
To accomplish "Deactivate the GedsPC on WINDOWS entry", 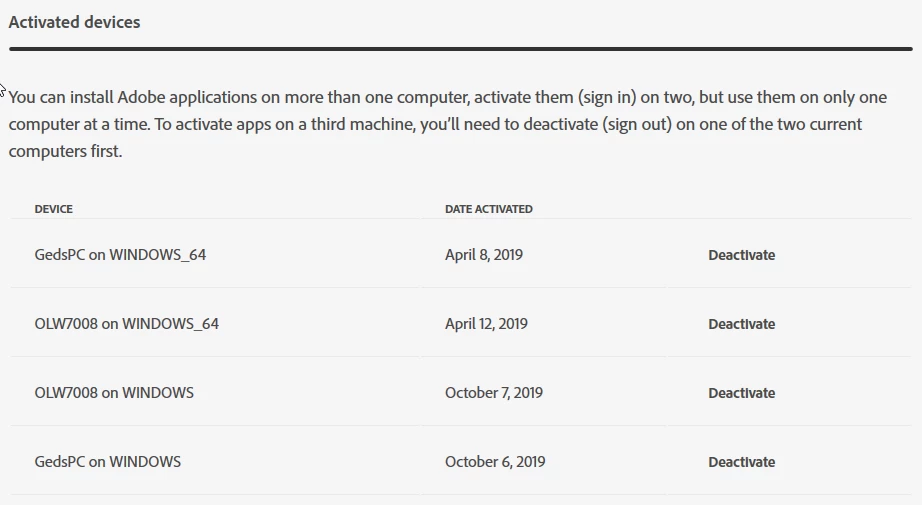I will tap(741, 462).
